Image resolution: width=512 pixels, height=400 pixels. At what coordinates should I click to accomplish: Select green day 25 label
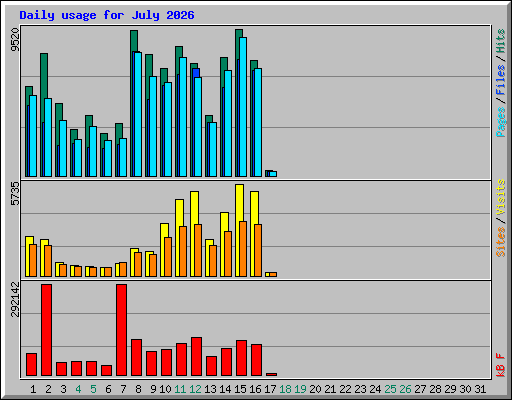(390, 389)
